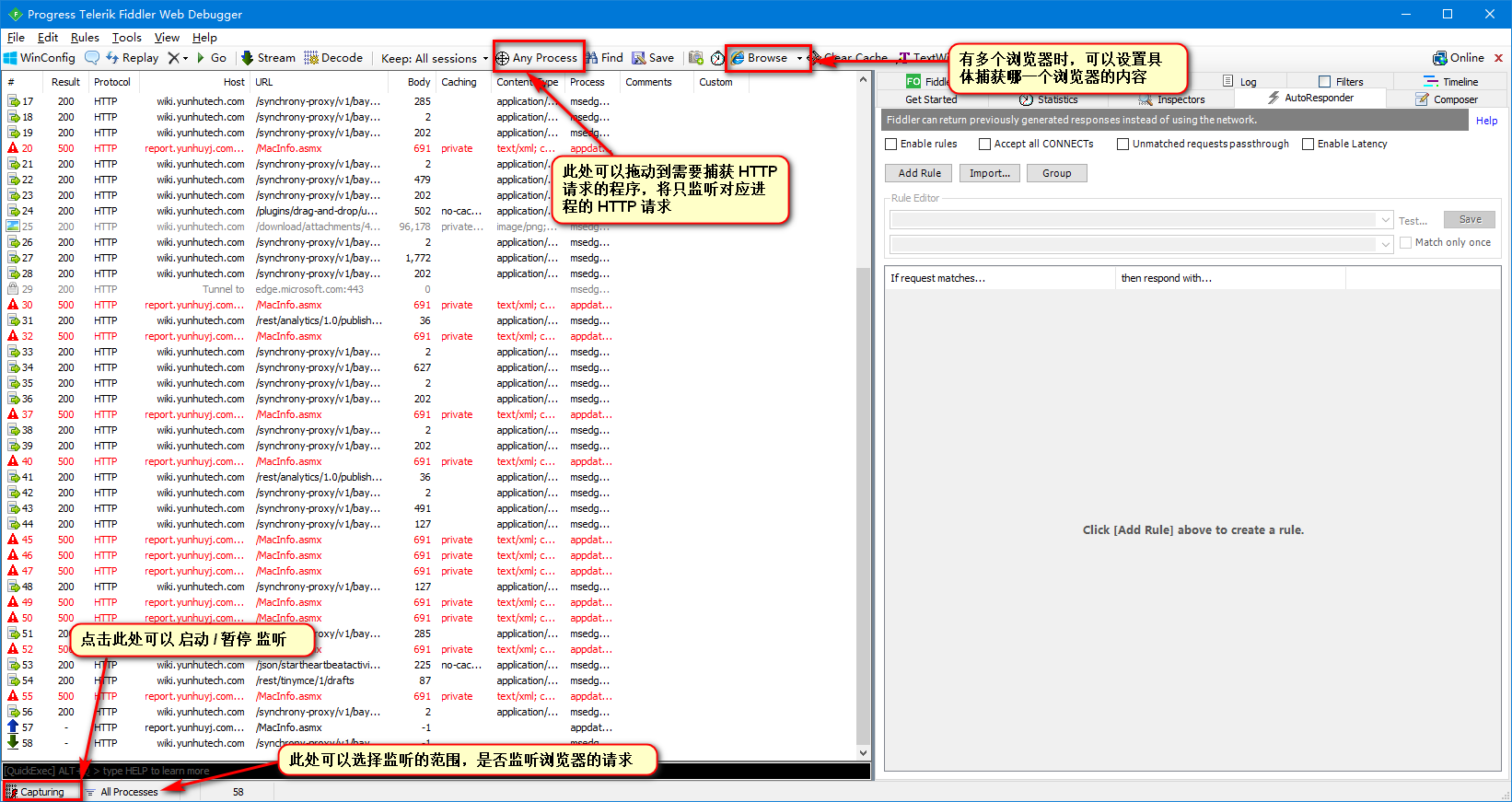Replay selected sessions with Replay button
1512x802 pixels.
click(x=132, y=58)
